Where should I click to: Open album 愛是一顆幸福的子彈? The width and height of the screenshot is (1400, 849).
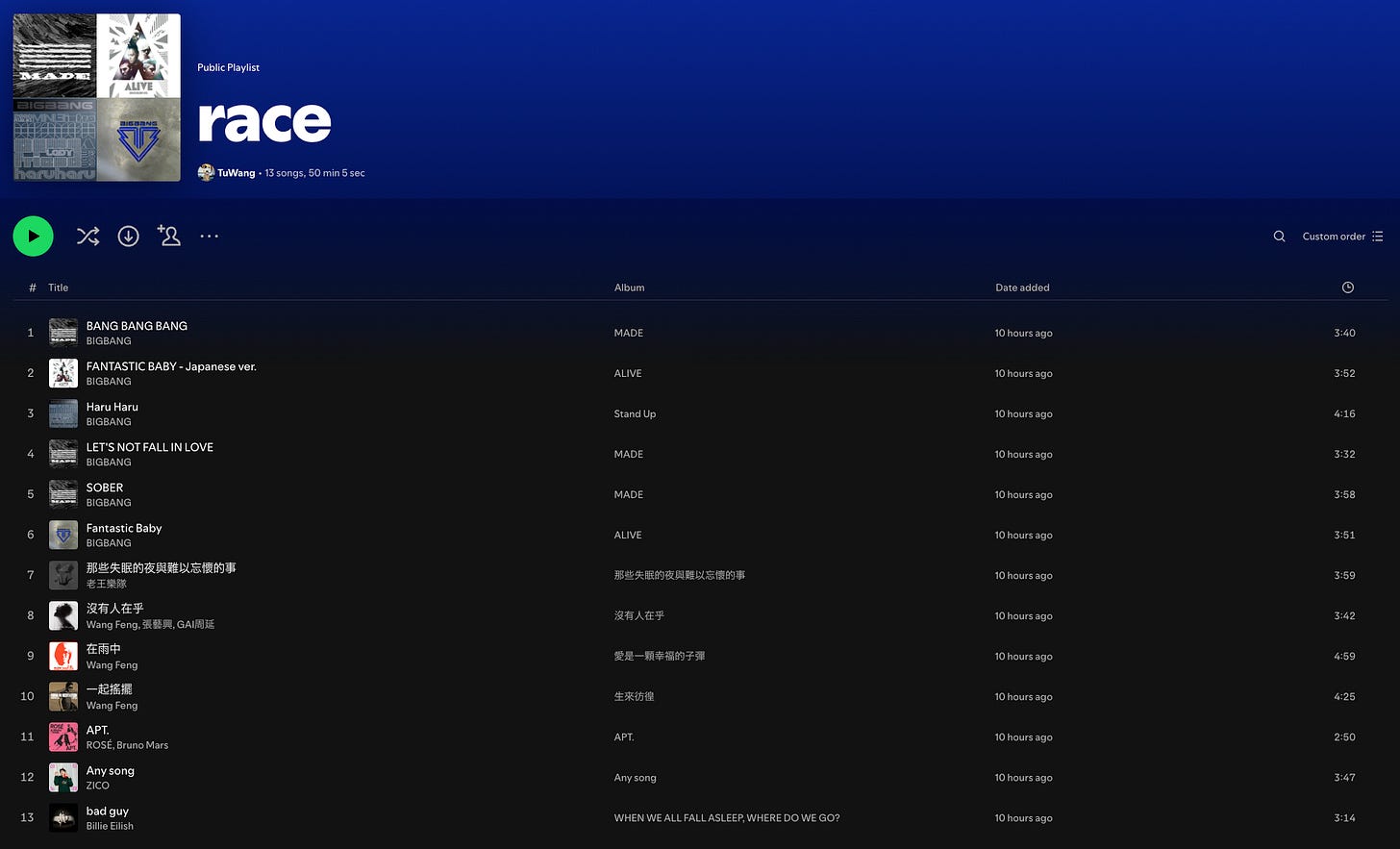pos(660,656)
